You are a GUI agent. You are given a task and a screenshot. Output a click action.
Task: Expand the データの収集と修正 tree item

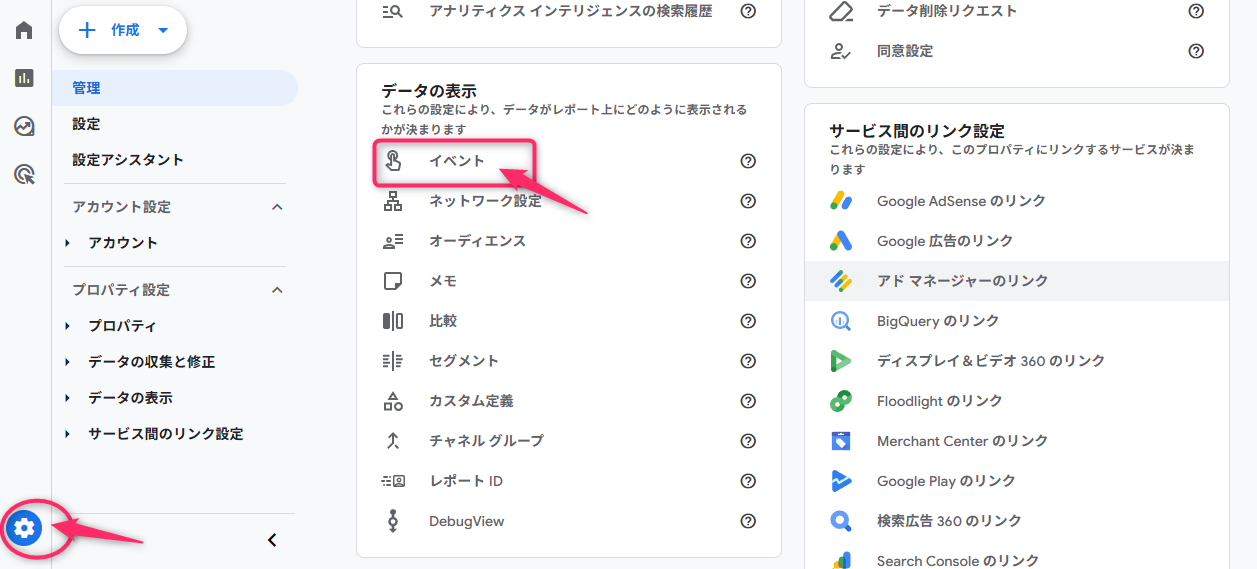pyautogui.click(x=68, y=362)
